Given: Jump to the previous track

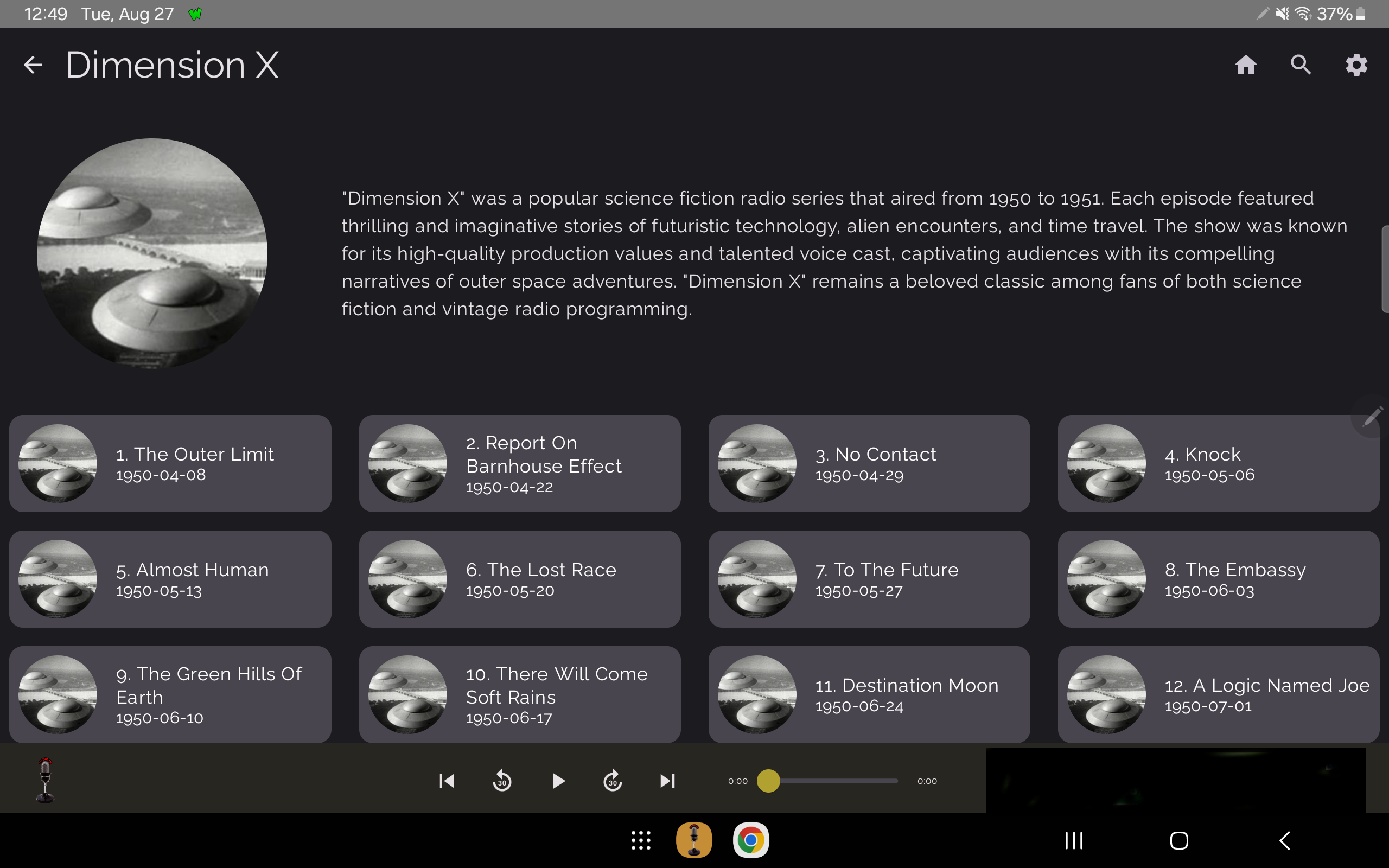Looking at the screenshot, I should [447, 780].
